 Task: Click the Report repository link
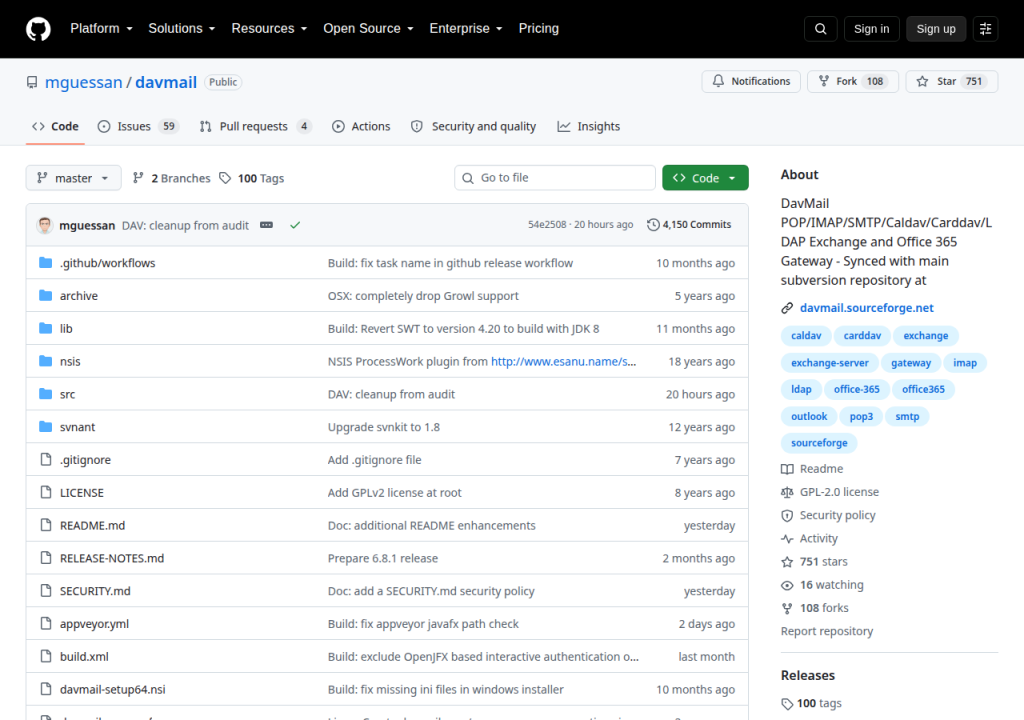click(827, 631)
